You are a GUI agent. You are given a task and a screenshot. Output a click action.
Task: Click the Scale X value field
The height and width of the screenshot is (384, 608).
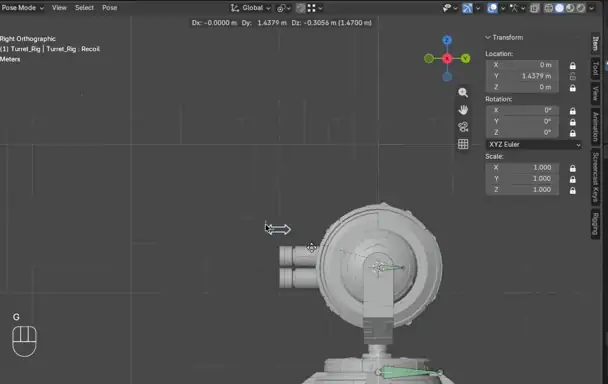pyautogui.click(x=522, y=168)
